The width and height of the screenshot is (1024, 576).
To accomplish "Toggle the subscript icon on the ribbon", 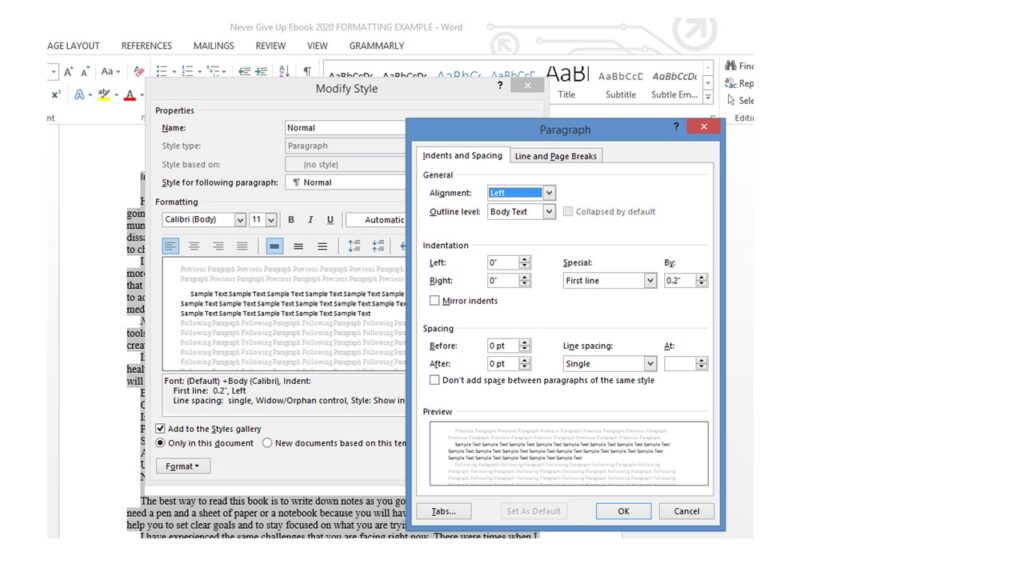I will point(55,94).
